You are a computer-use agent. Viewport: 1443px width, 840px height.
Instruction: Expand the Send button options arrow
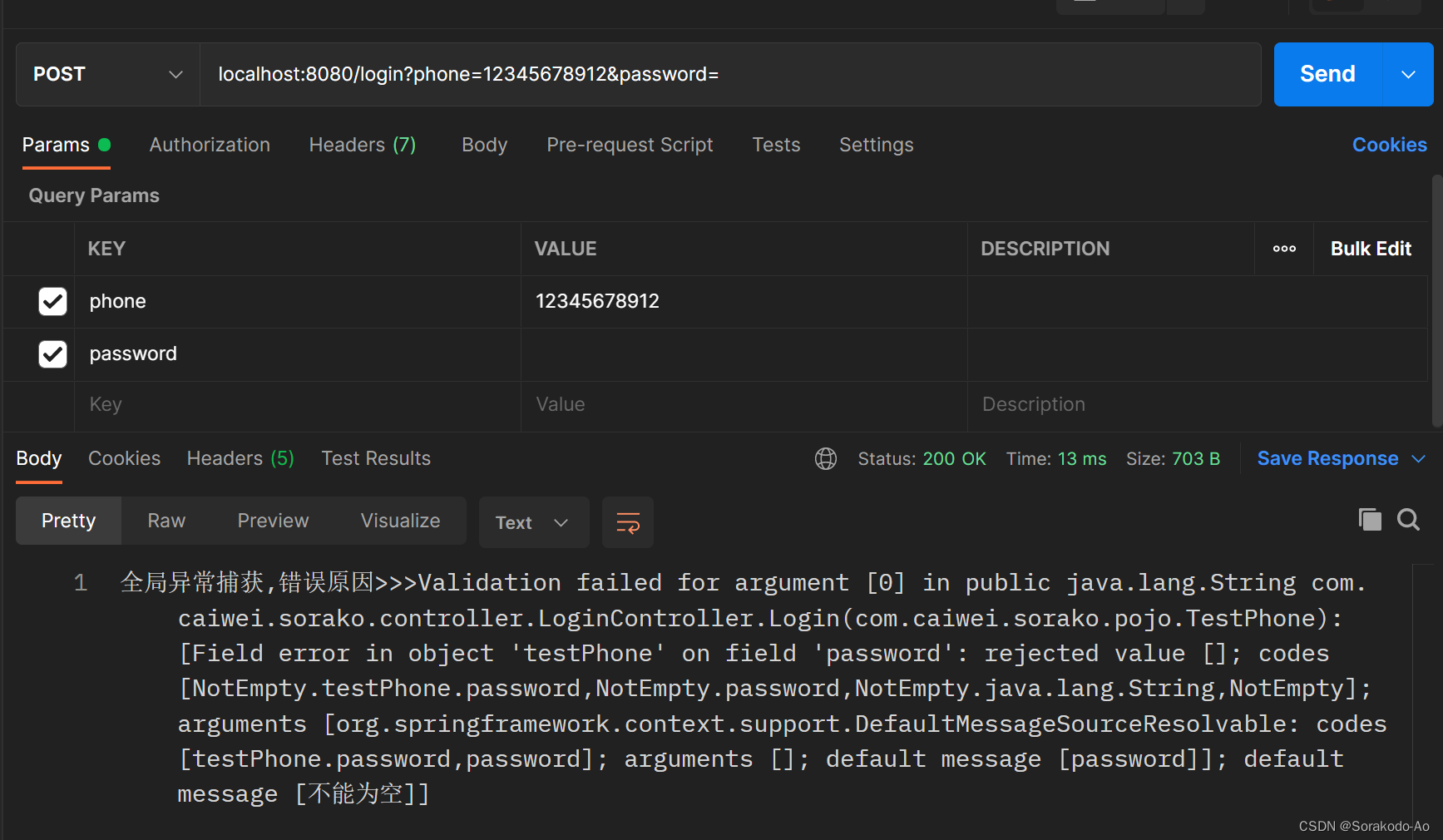coord(1406,74)
